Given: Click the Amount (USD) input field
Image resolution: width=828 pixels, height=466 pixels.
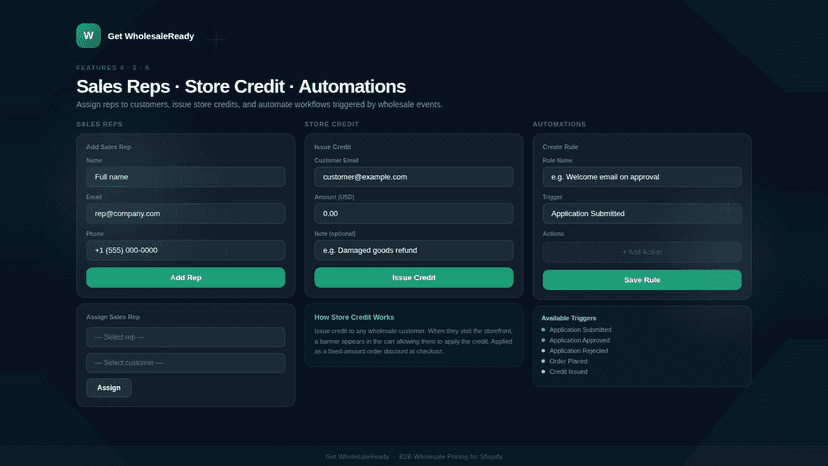Looking at the screenshot, I should click(413, 213).
